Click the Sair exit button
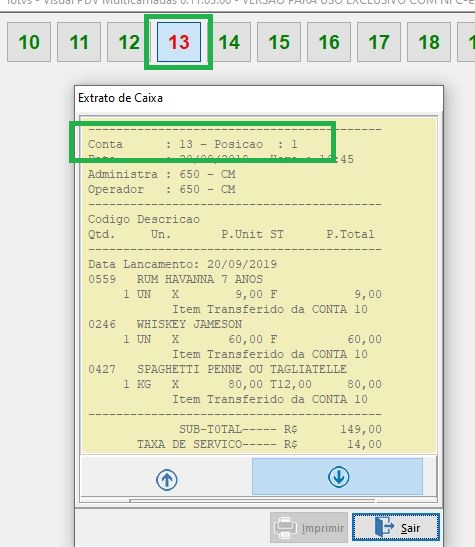 pos(395,527)
